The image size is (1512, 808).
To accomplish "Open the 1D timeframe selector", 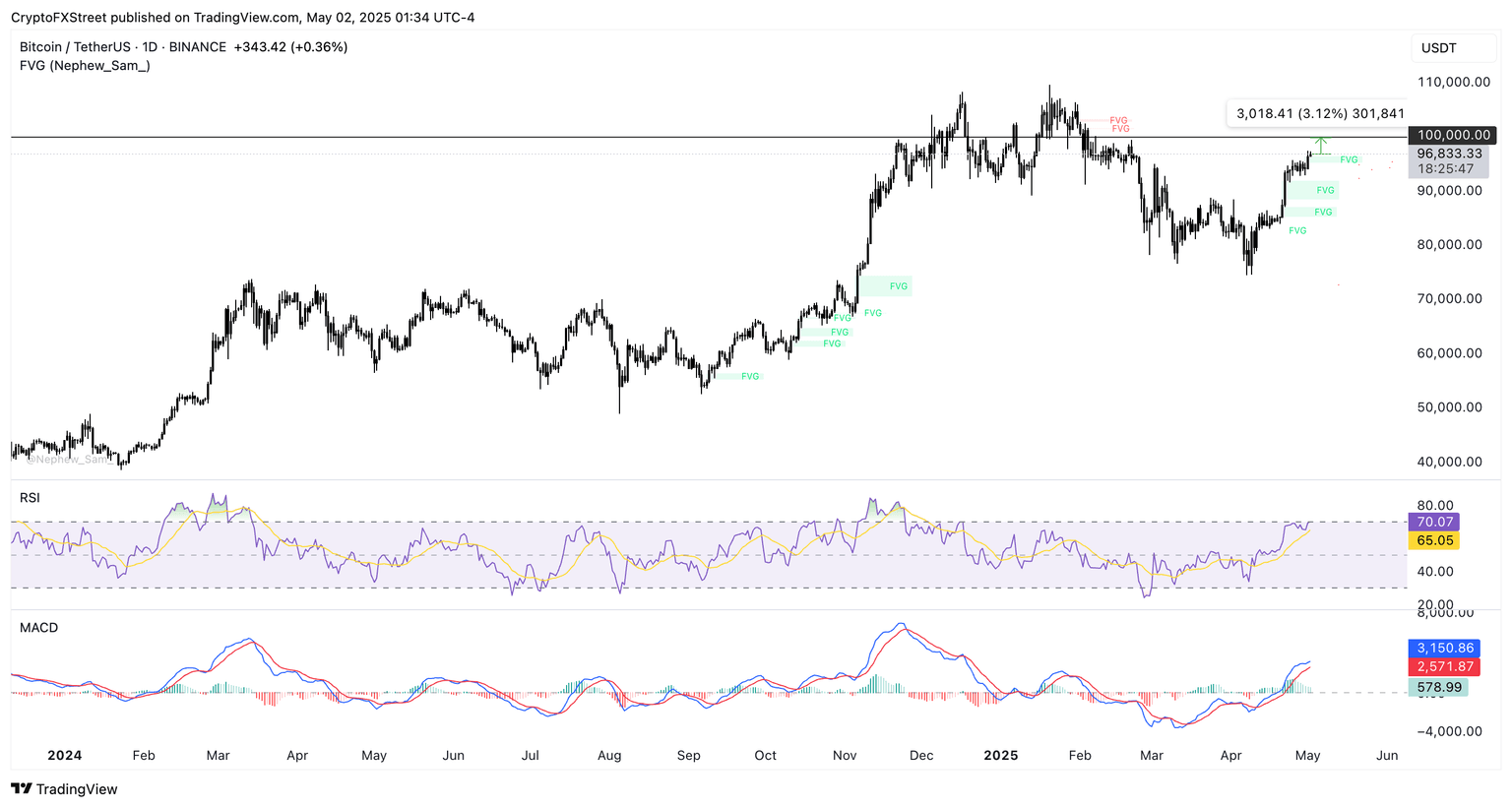I will pyautogui.click(x=150, y=46).
